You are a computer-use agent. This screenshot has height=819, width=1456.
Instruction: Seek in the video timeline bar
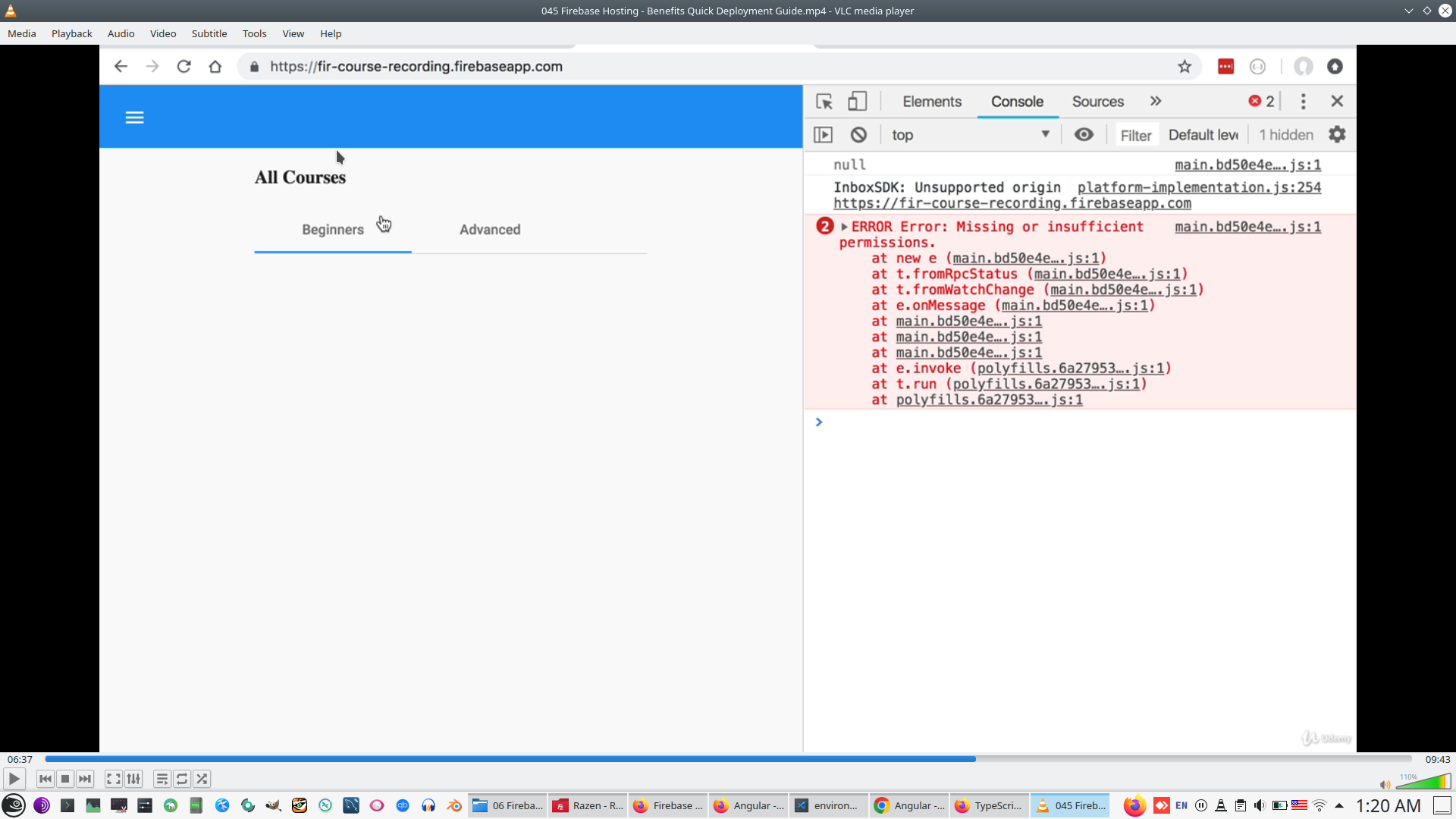click(728, 758)
